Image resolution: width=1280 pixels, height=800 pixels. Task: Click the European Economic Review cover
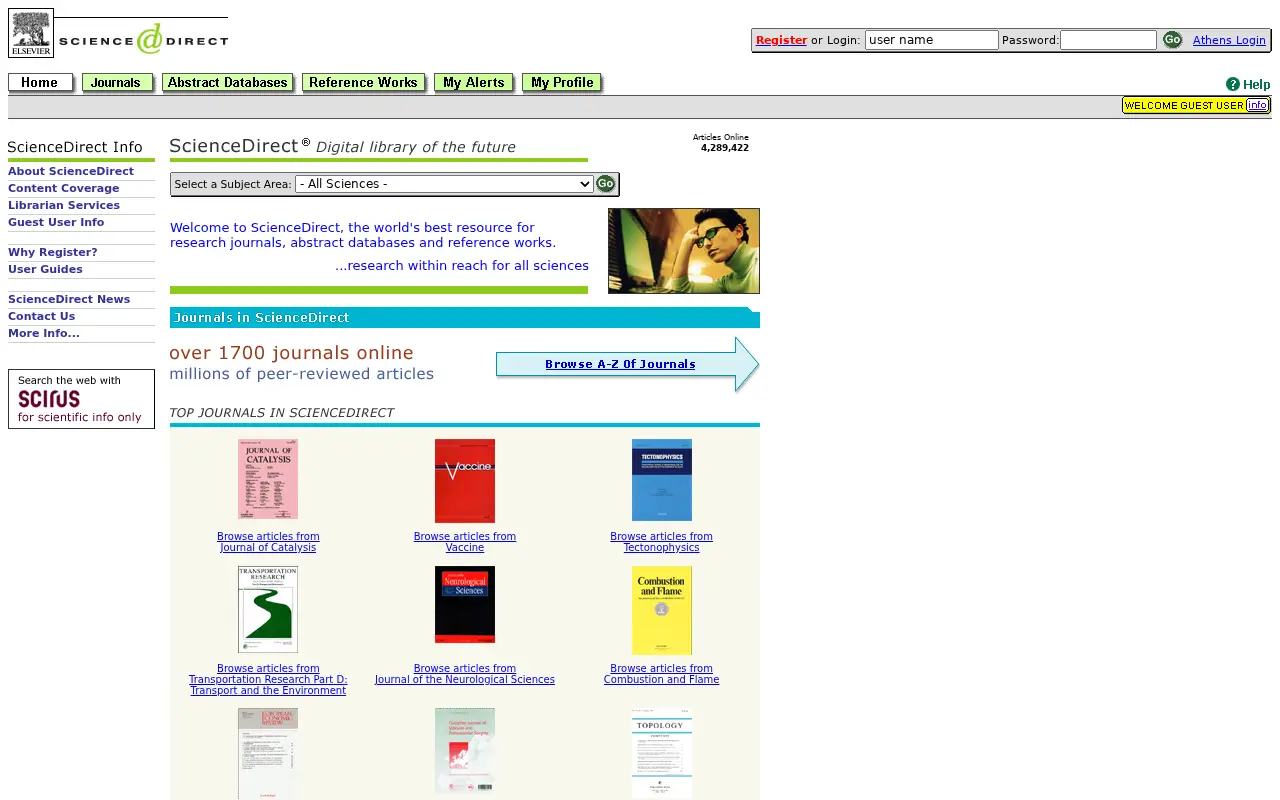point(268,754)
